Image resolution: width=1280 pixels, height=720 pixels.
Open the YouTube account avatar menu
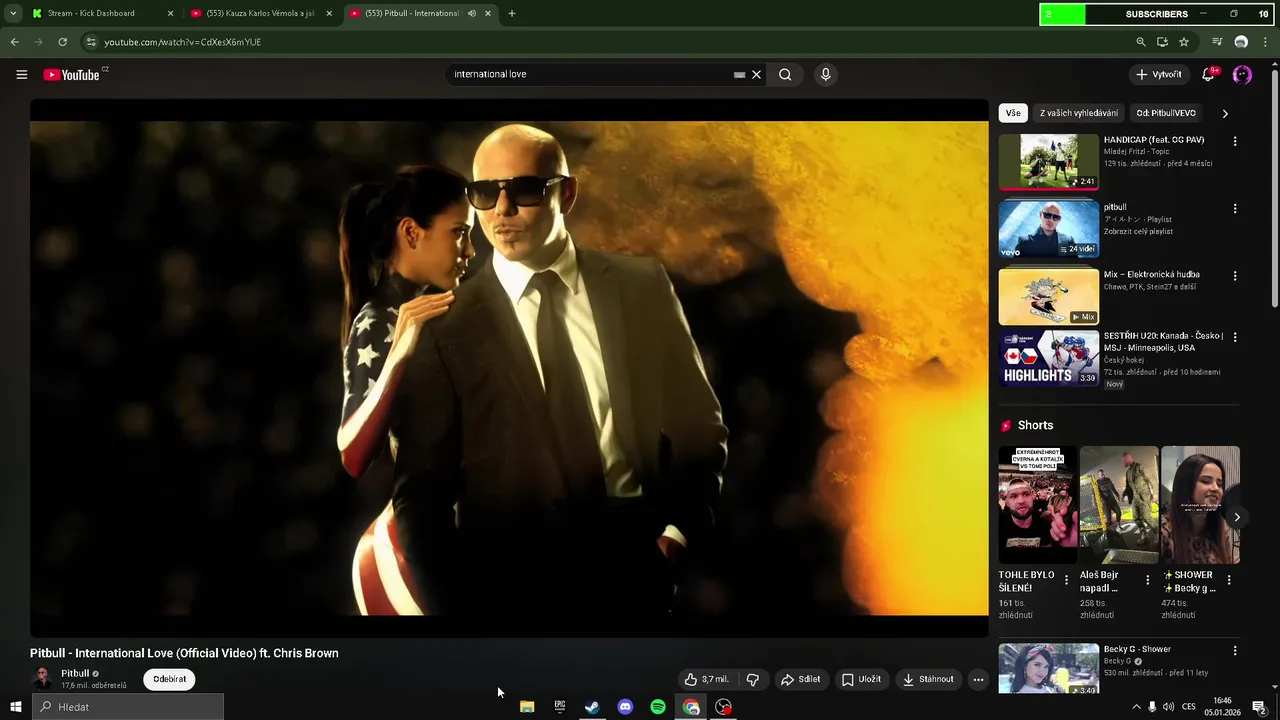(1242, 74)
